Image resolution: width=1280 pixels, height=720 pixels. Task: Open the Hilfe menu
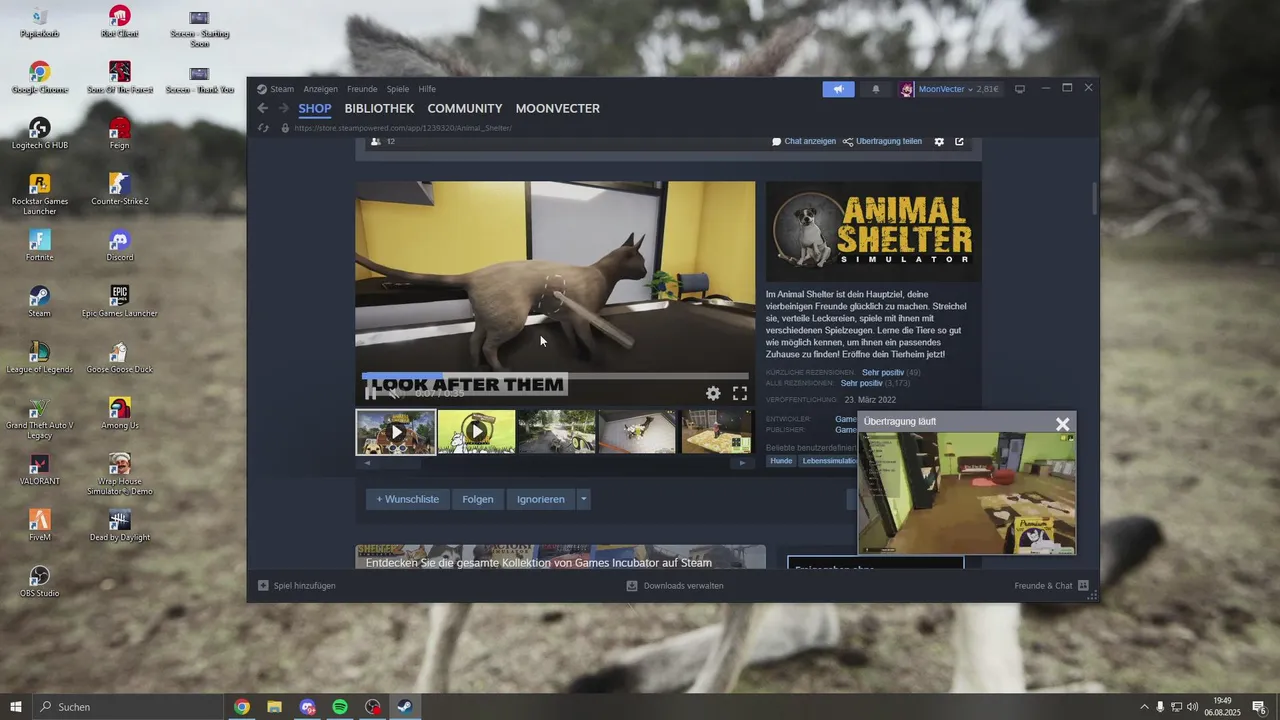point(427,89)
